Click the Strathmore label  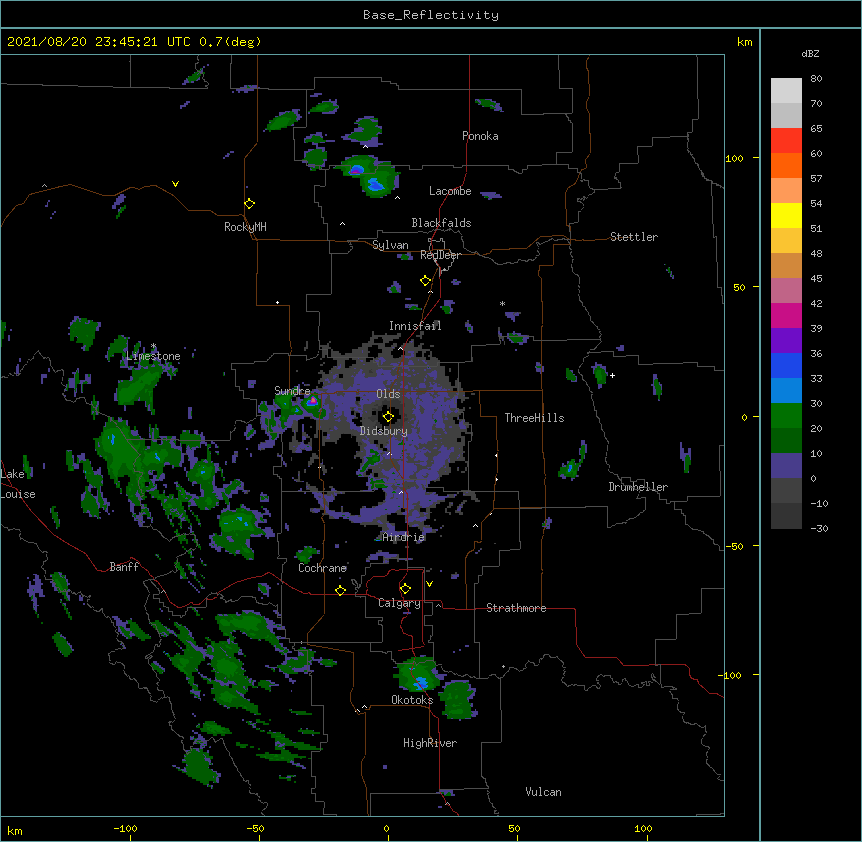[516, 608]
